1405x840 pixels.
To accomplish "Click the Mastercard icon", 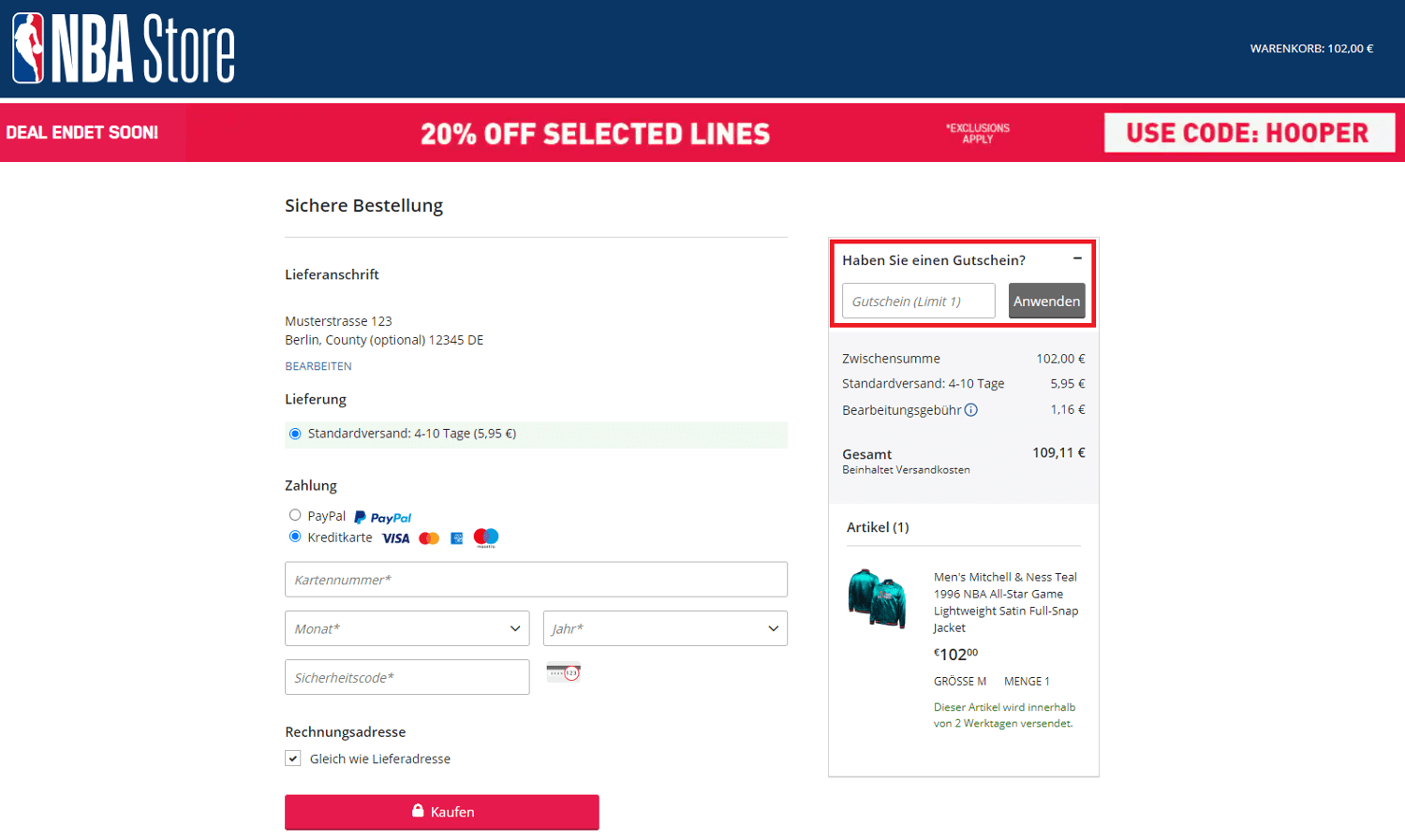I will pyautogui.click(x=428, y=538).
